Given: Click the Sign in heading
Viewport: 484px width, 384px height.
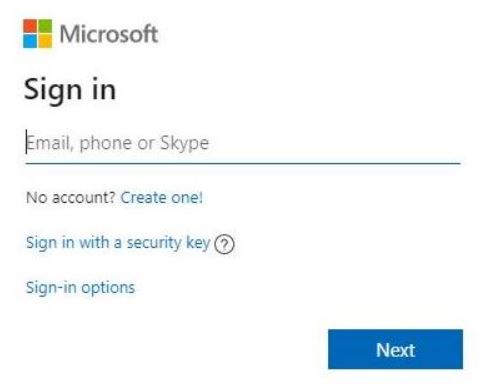Looking at the screenshot, I should pyautogui.click(x=70, y=90).
